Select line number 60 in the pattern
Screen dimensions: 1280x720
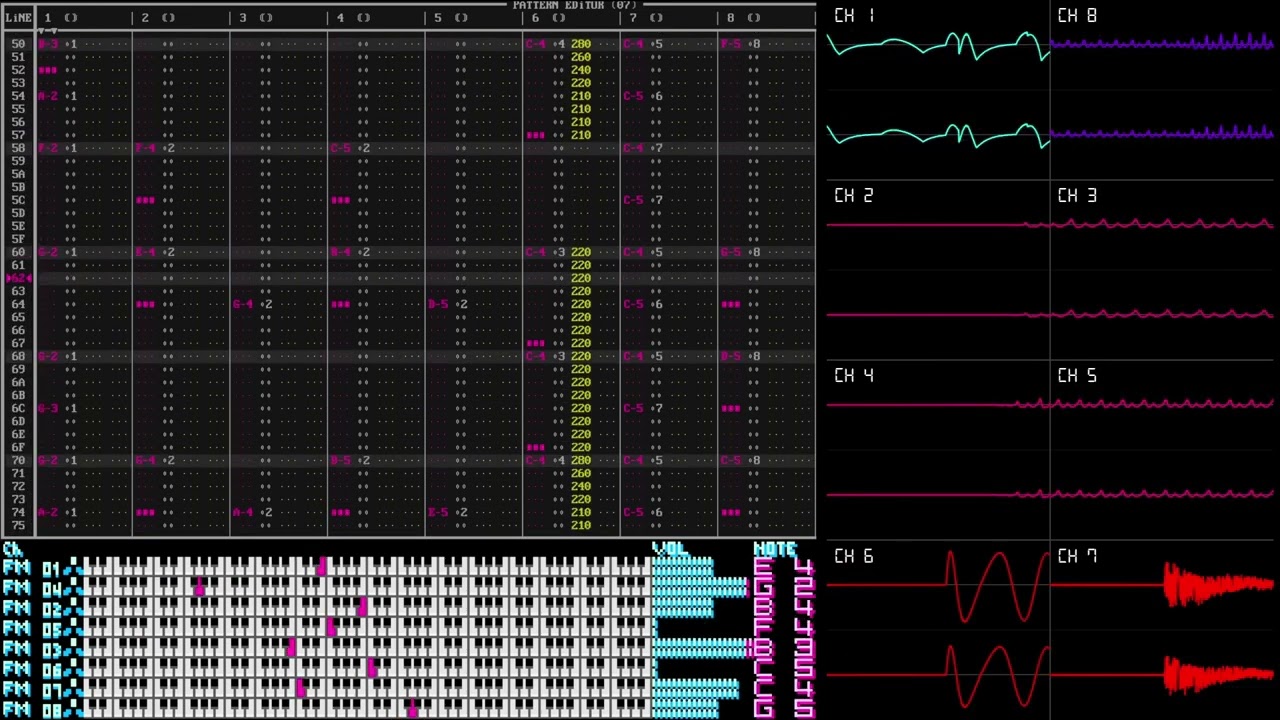click(x=18, y=252)
